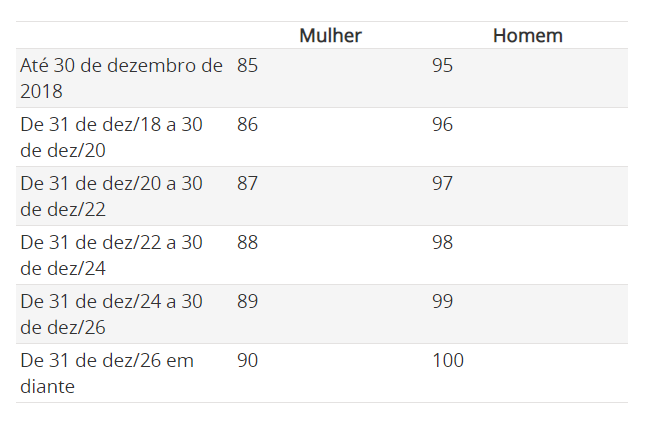Click the value 89 under Mulher
This screenshot has width=650, height=426.
pos(247,301)
